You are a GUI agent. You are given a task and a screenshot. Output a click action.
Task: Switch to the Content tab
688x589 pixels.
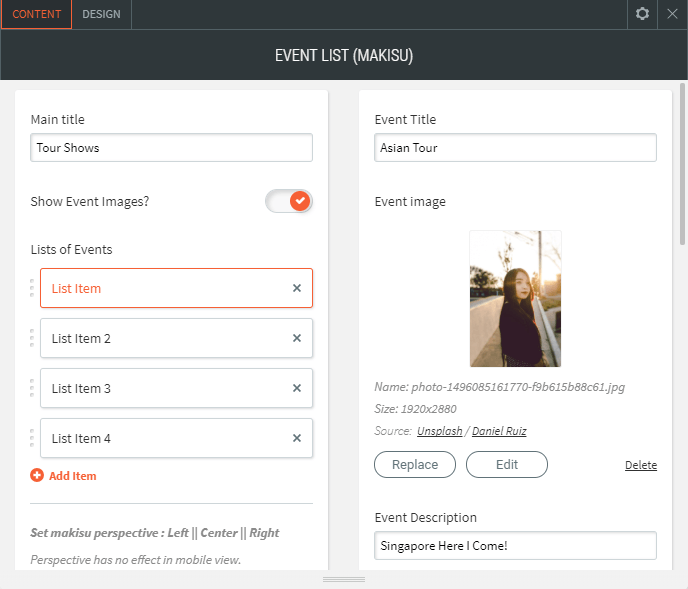[36, 14]
